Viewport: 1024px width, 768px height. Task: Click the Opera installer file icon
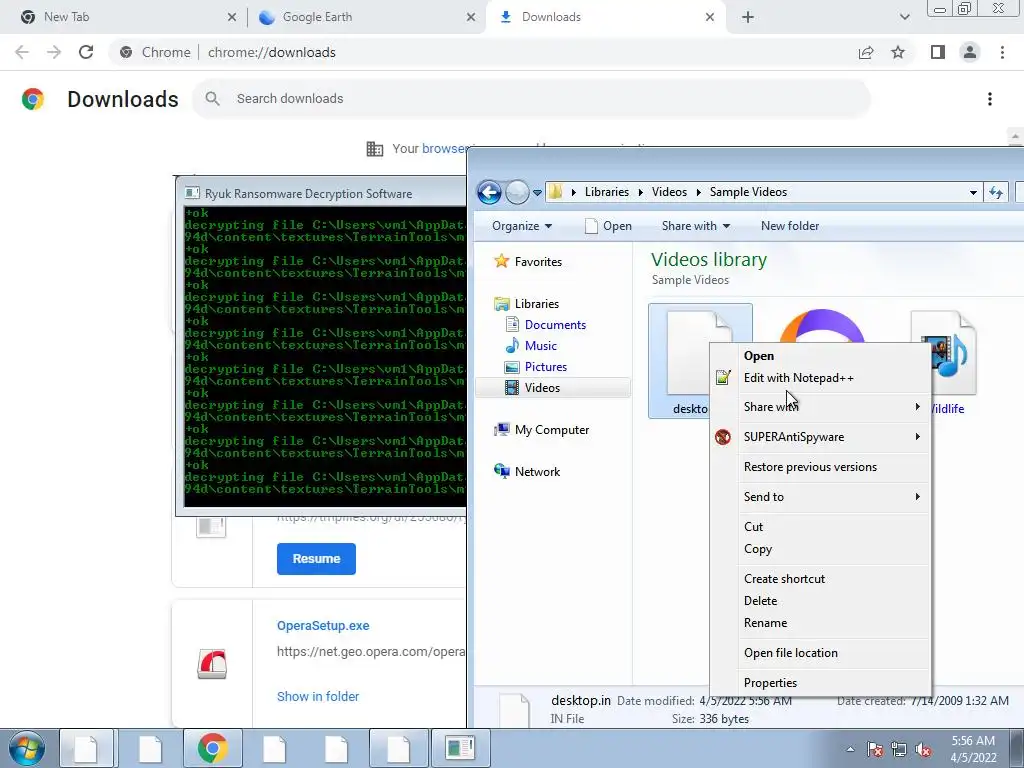[x=212, y=664]
